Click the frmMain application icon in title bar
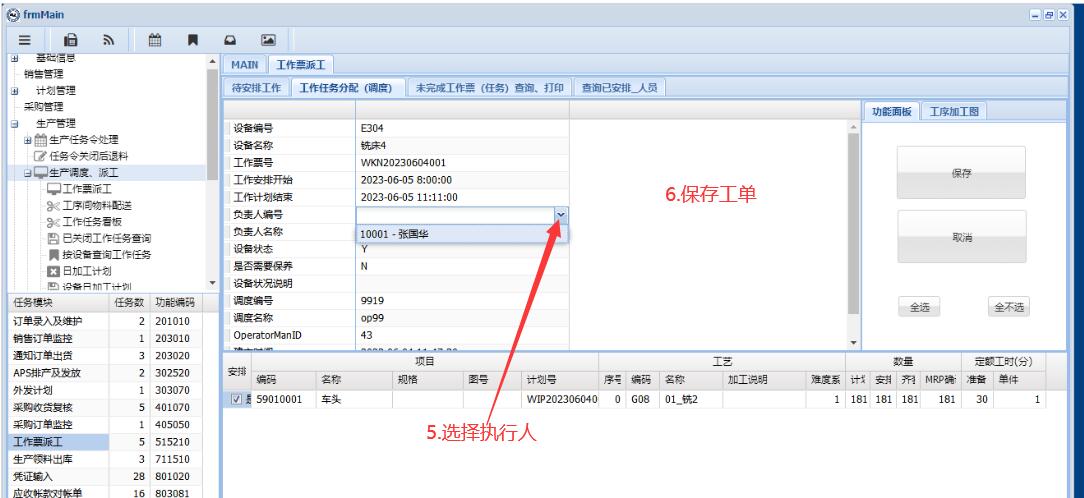 coord(12,14)
